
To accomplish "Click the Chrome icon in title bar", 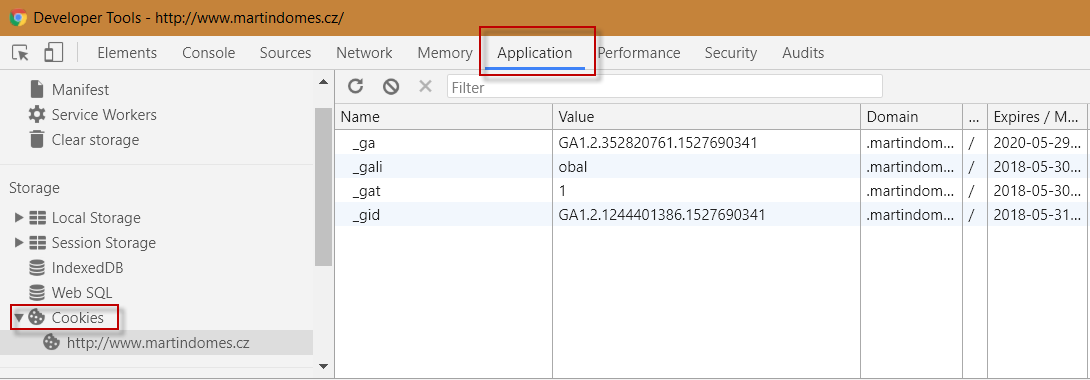I will pos(19,17).
